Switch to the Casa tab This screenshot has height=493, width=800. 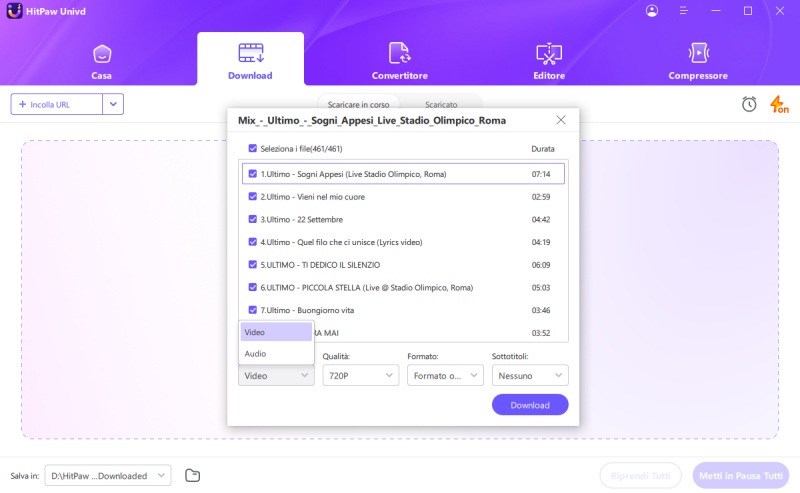coord(102,59)
